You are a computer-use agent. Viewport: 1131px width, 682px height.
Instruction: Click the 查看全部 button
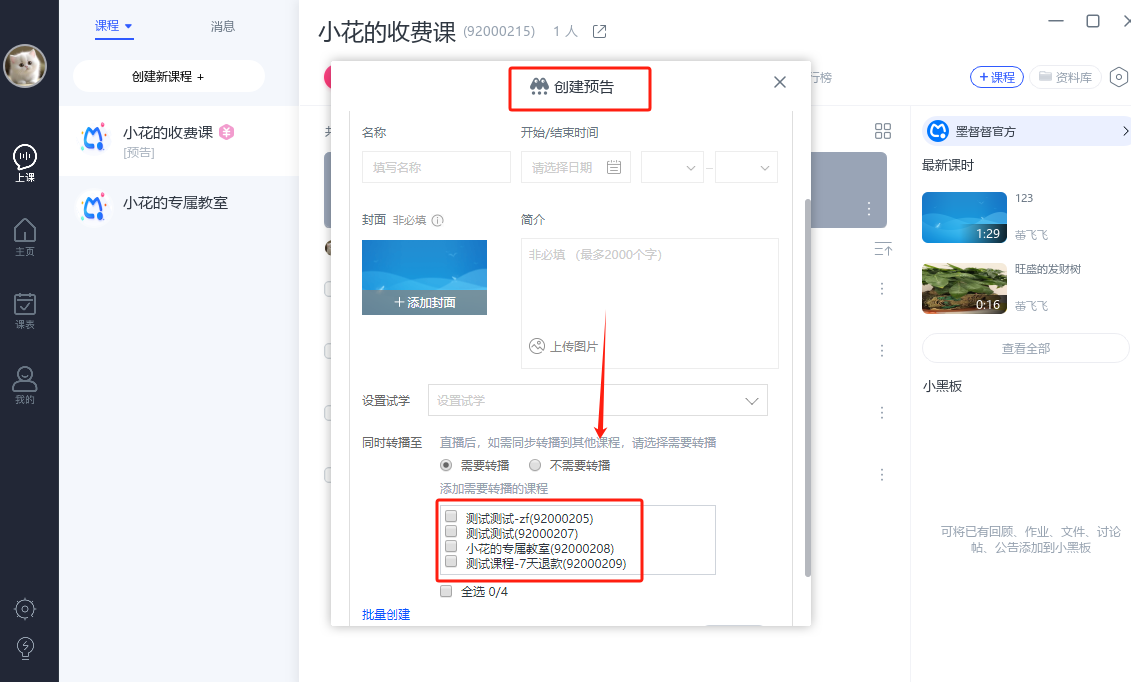pyautogui.click(x=1026, y=348)
